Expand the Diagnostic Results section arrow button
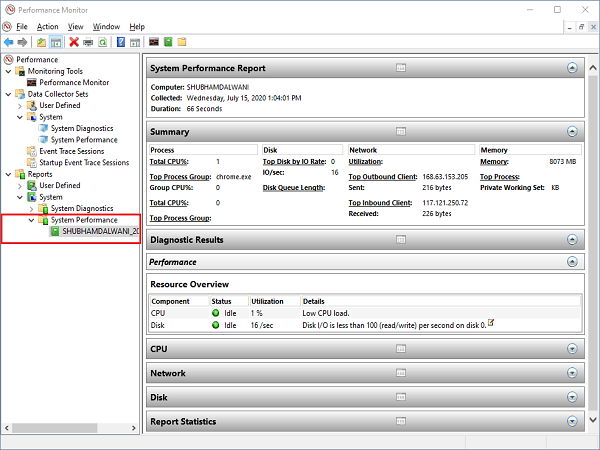 click(x=572, y=240)
